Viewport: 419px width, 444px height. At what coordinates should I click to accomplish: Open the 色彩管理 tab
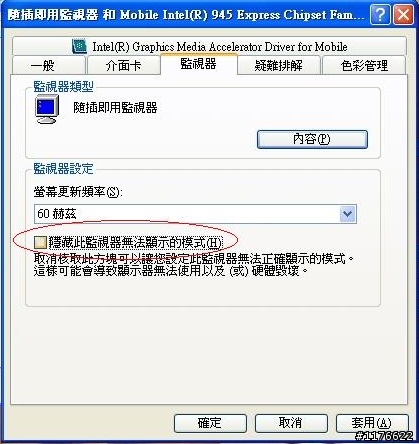[364, 65]
